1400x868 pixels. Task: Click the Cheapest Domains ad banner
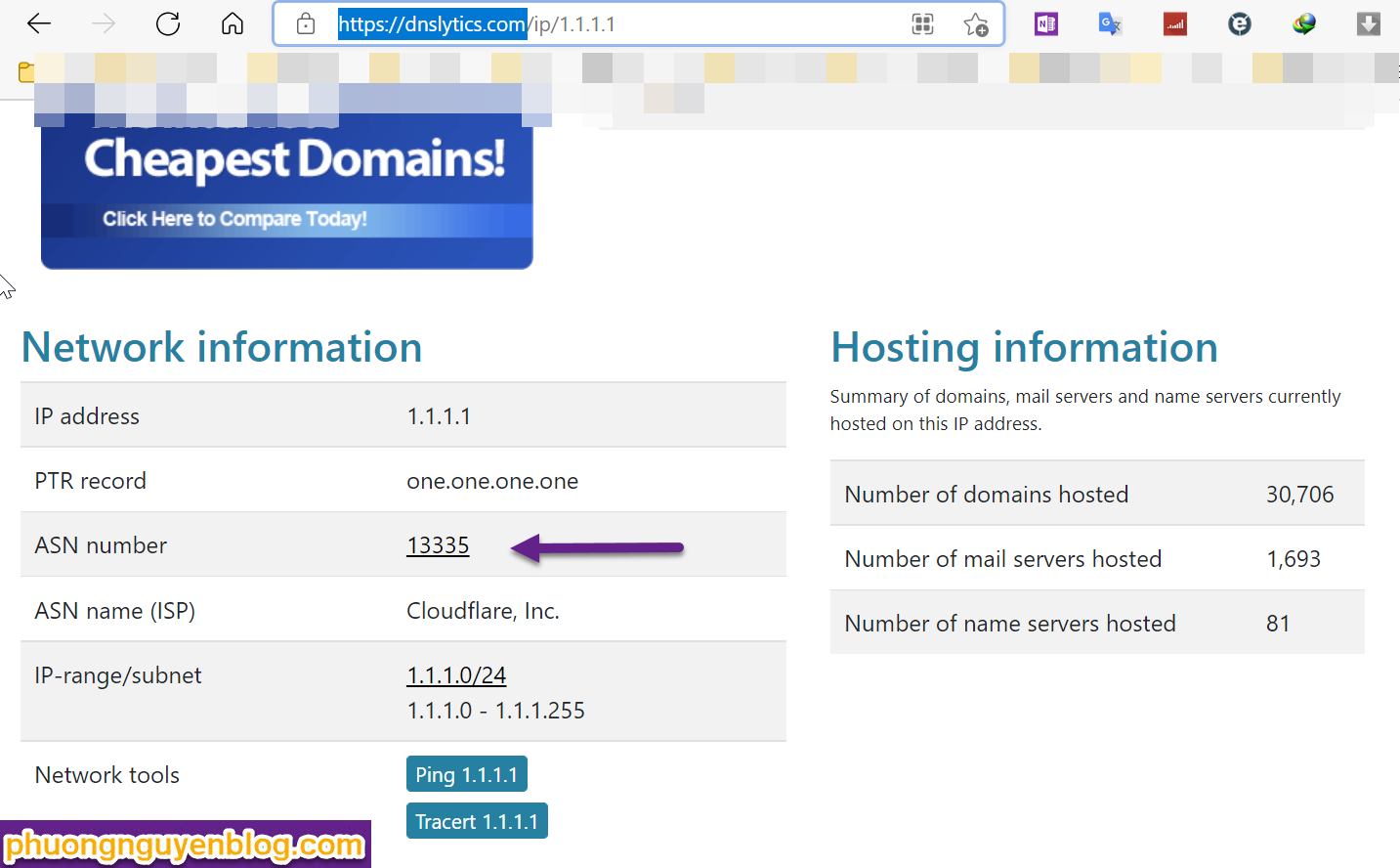coord(286,191)
